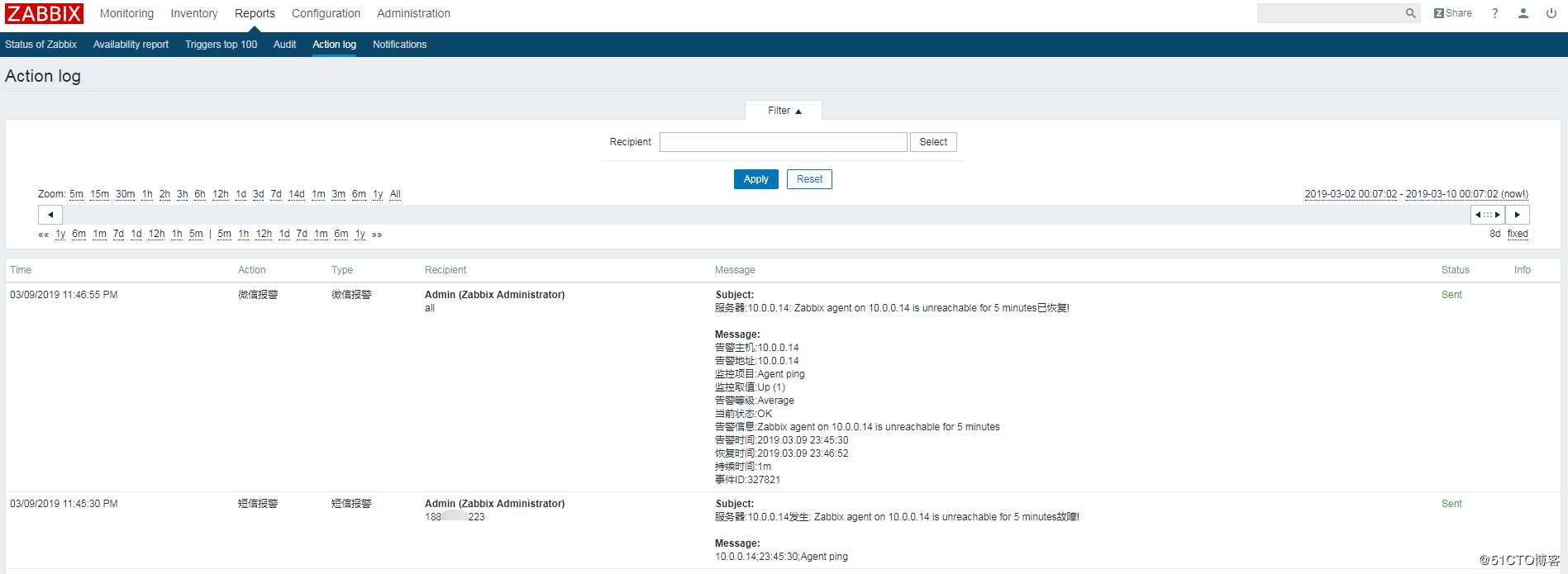Jump to earliest with «« link

coord(43,235)
